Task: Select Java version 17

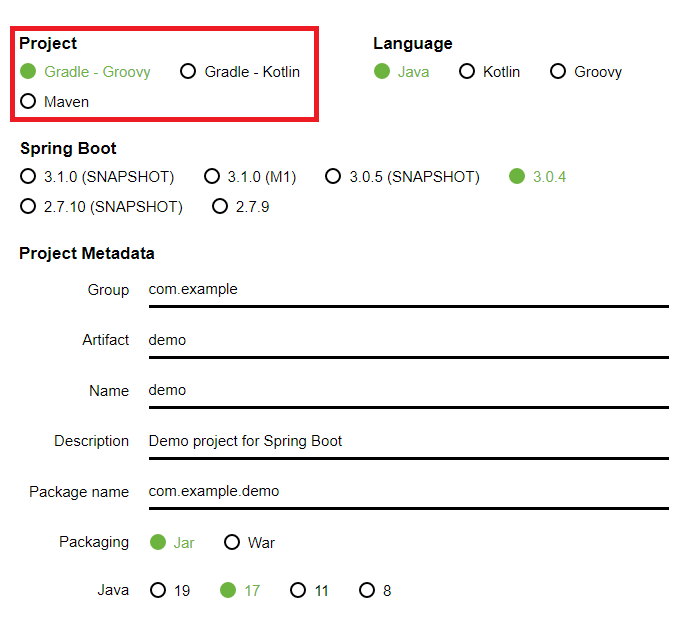Action: coord(240,590)
